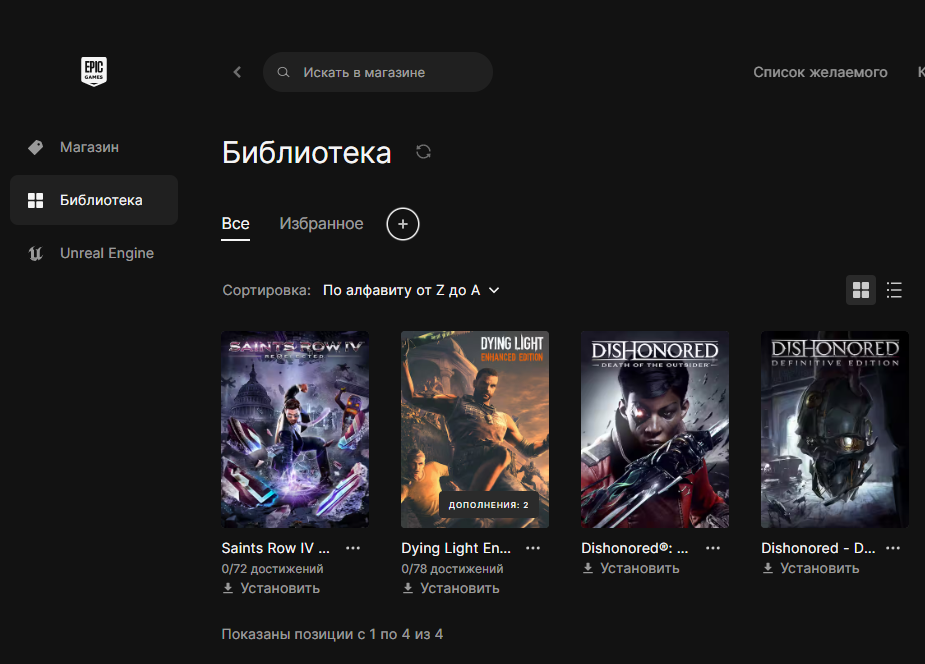Open Dishonored Definitive Edition cover
Viewport: 925px width, 664px height.
[835, 429]
